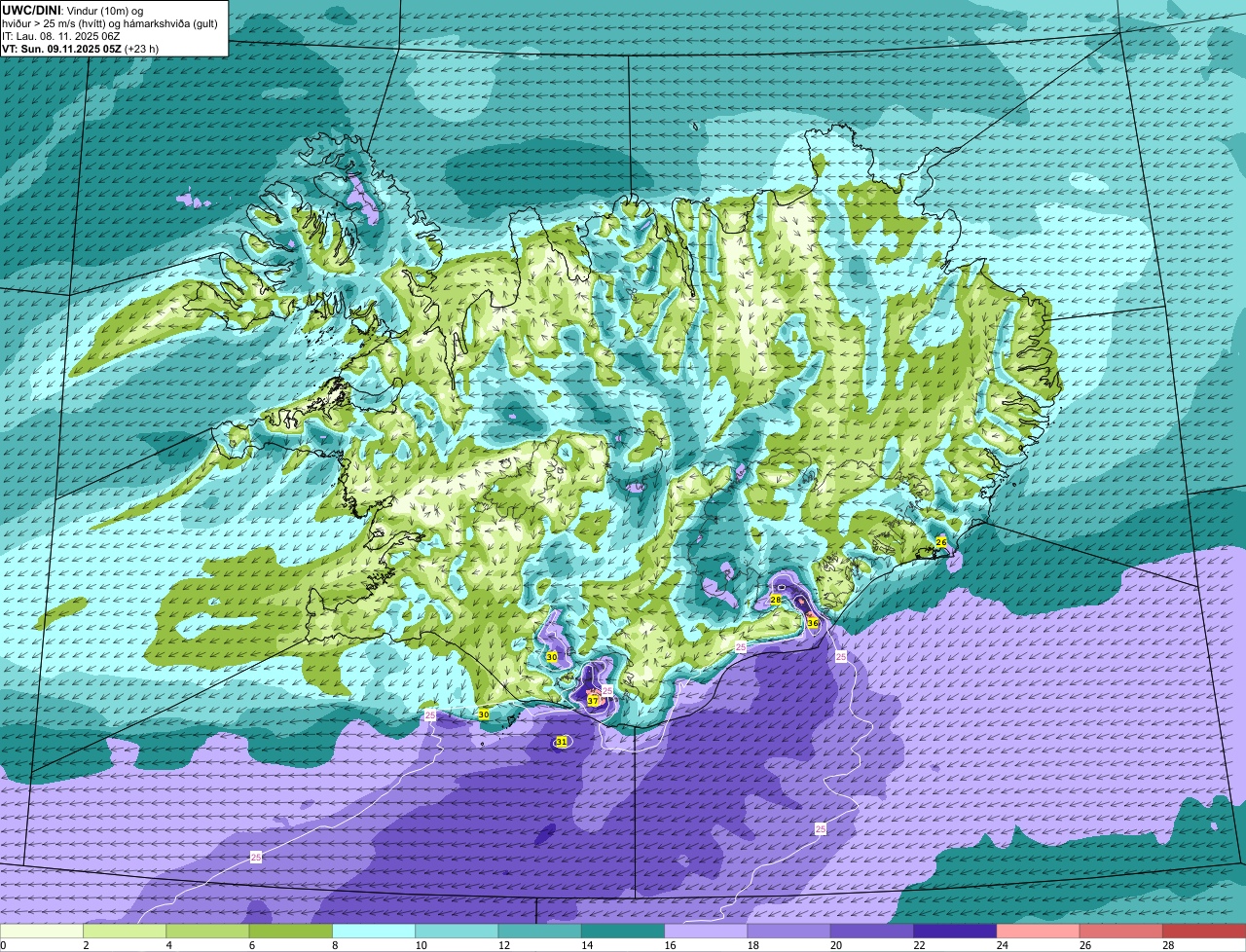
Task: Click the legend tick label "28" in the color bar
Action: 1168,945
